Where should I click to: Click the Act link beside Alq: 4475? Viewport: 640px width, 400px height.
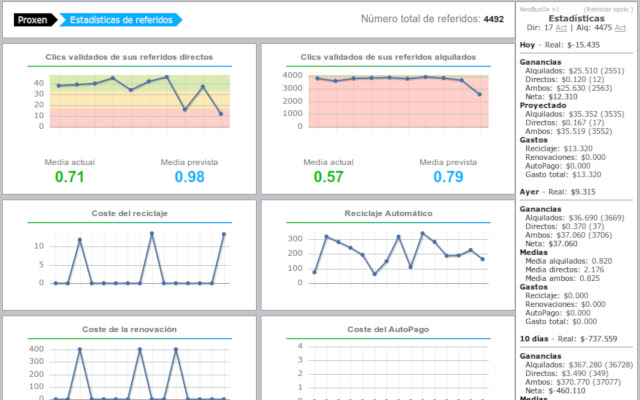[620, 28]
